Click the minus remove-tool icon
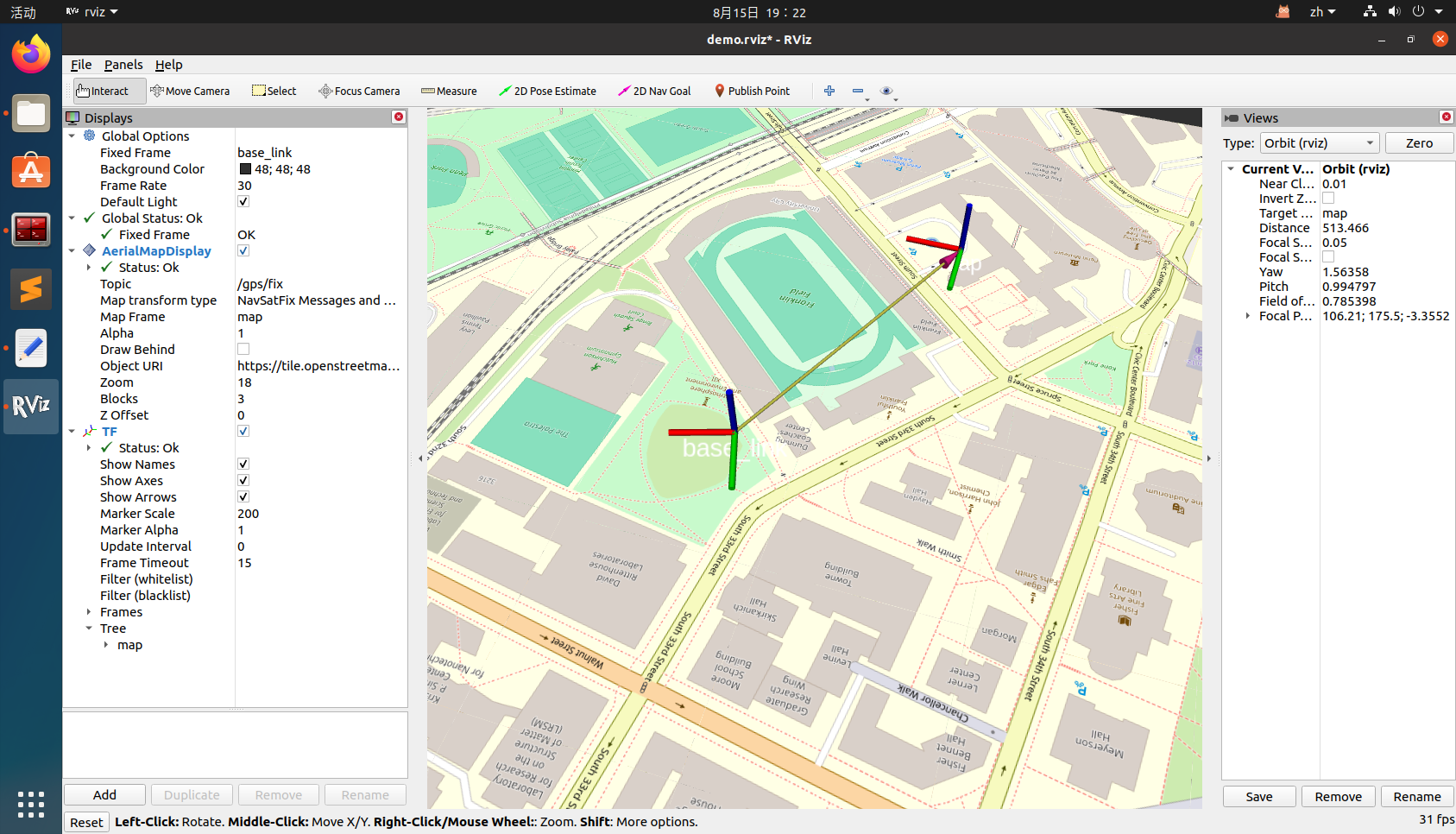Viewport: 1456px width, 834px height. pos(858,91)
